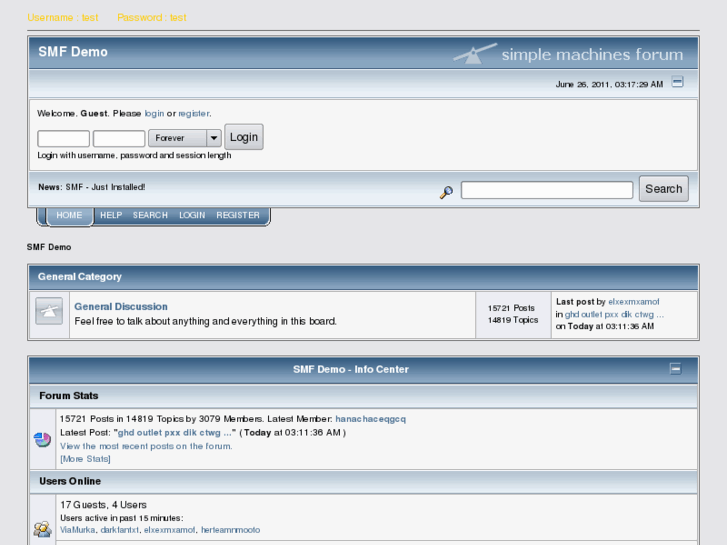Click the Users Online heading
727x545 pixels.
70,481
